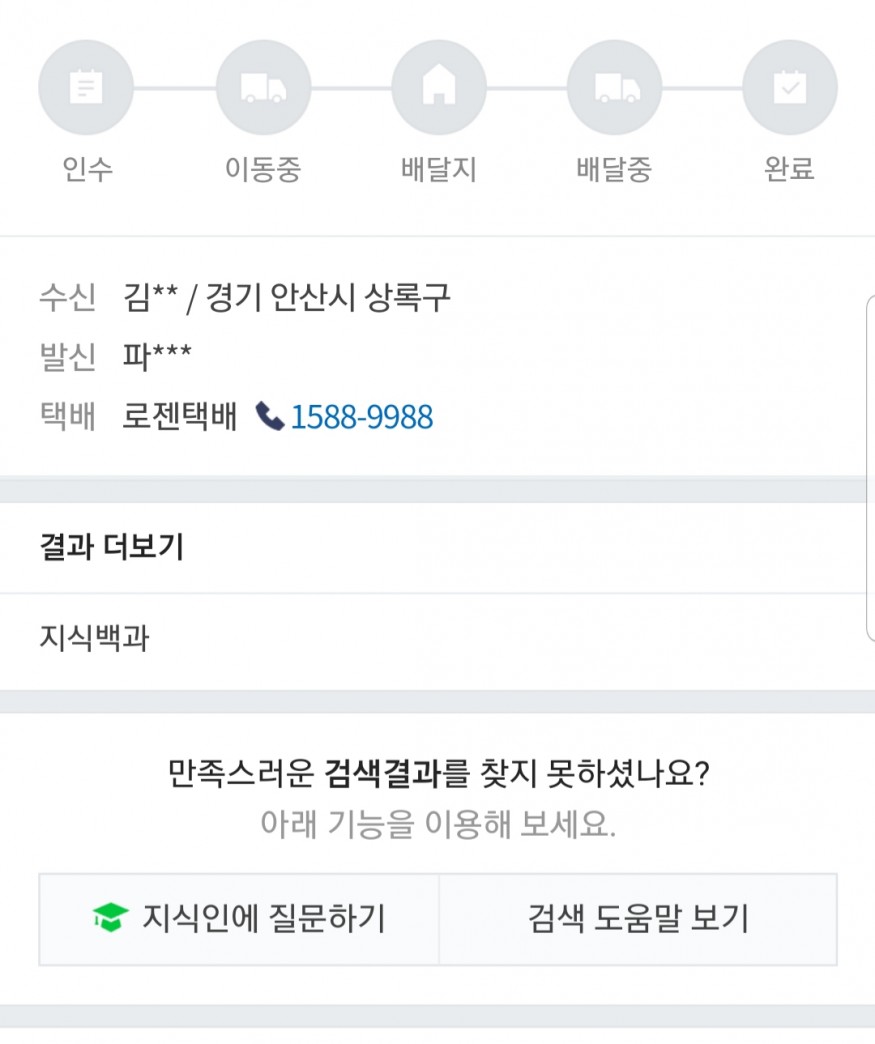Click the 결과 더보기 heading

112,547
